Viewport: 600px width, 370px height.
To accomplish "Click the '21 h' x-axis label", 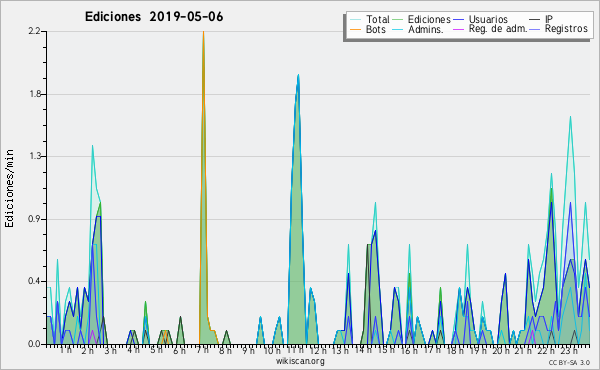I will [523, 350].
